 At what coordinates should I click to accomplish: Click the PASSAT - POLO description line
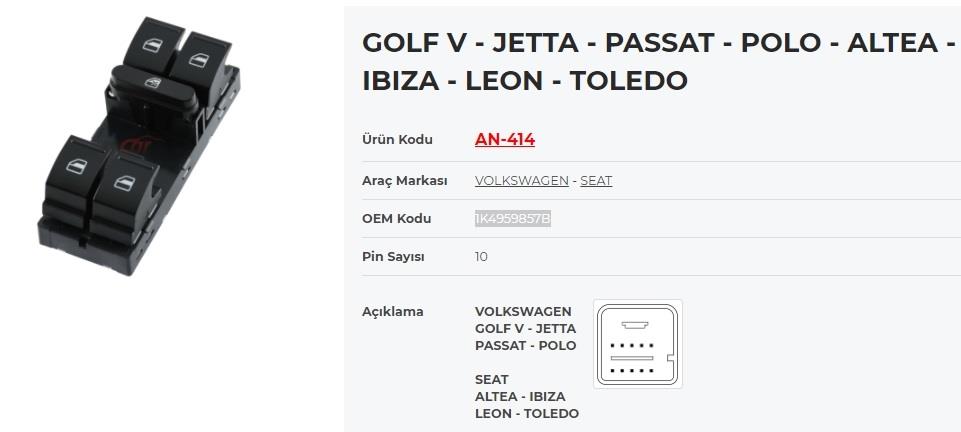click(525, 346)
